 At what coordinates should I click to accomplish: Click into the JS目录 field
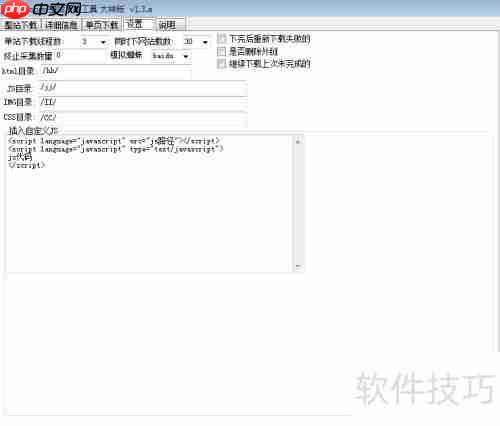143,88
